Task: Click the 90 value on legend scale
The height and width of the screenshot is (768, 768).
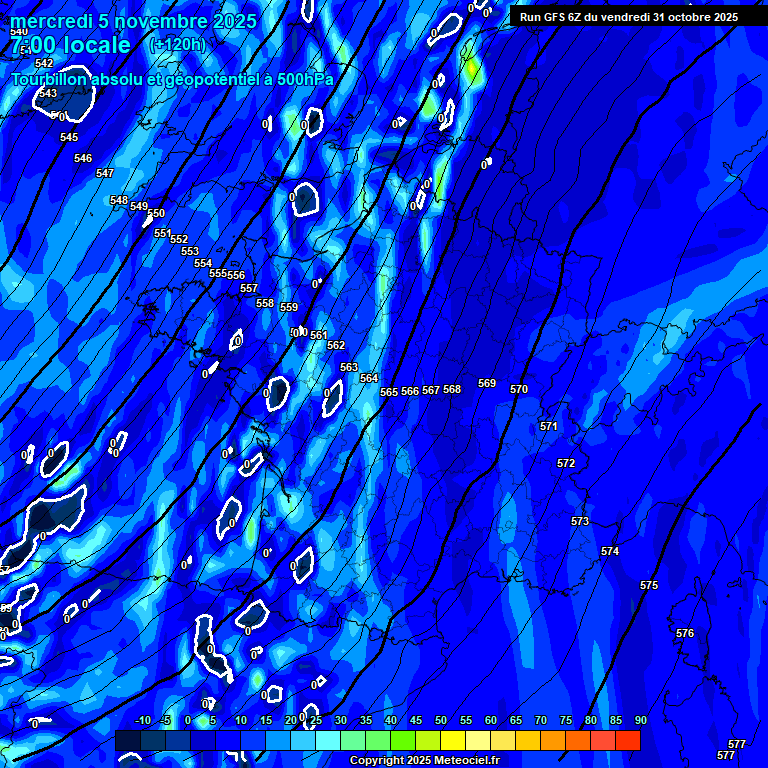Action: click(x=640, y=721)
